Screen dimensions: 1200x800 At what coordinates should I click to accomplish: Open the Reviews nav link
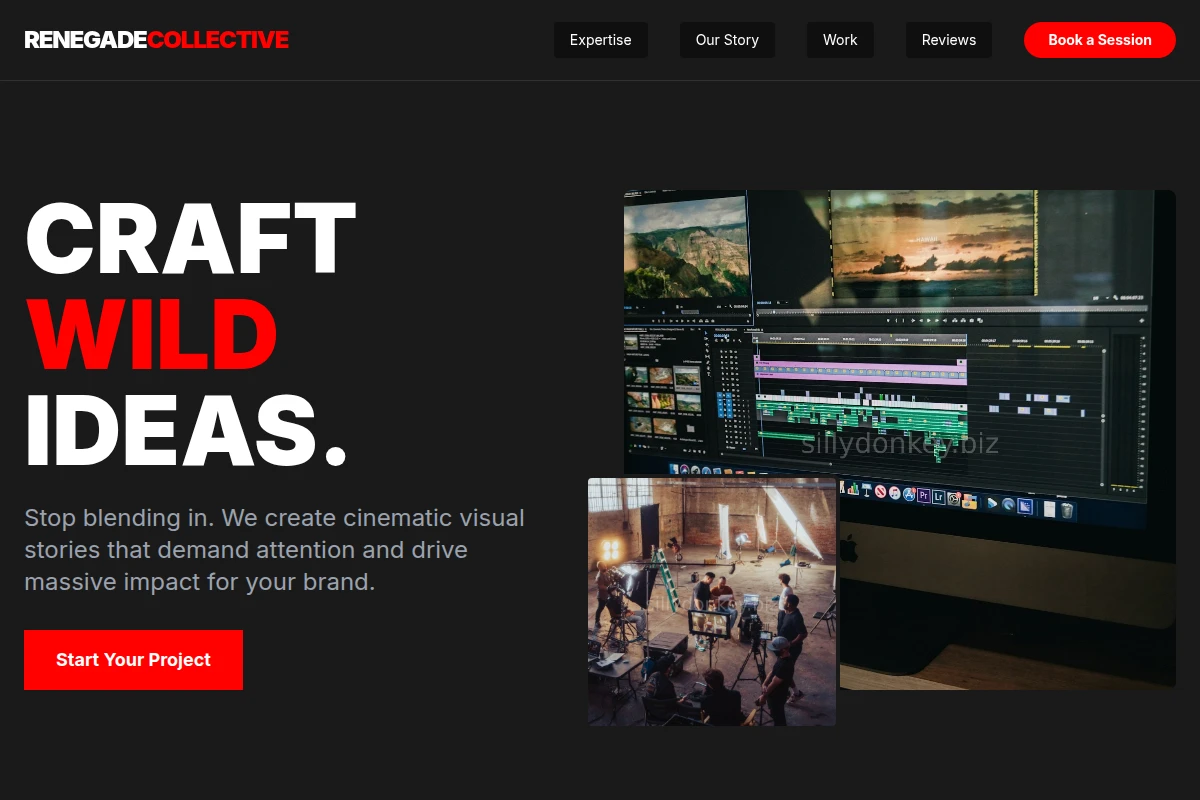[949, 40]
